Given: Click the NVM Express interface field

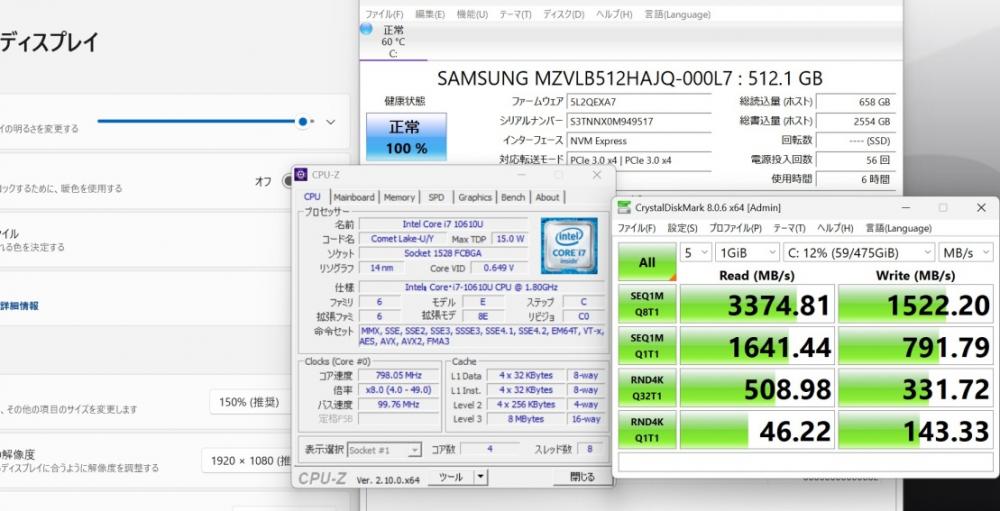Looking at the screenshot, I should pyautogui.click(x=638, y=140).
